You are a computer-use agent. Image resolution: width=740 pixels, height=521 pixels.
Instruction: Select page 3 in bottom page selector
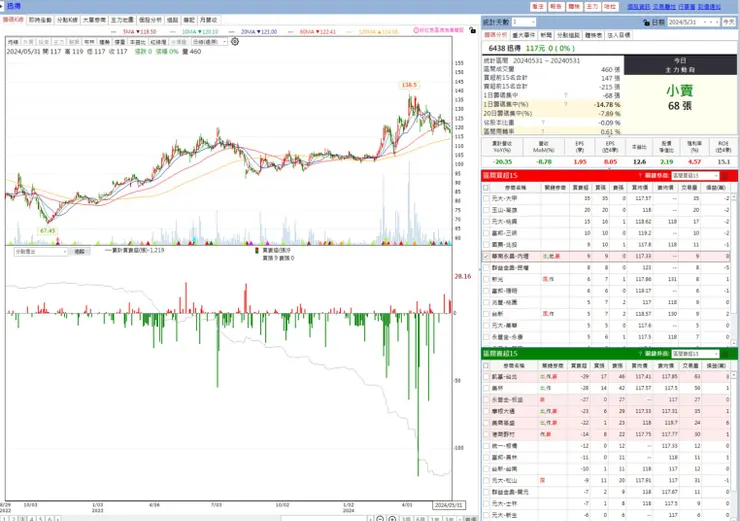[22, 519]
